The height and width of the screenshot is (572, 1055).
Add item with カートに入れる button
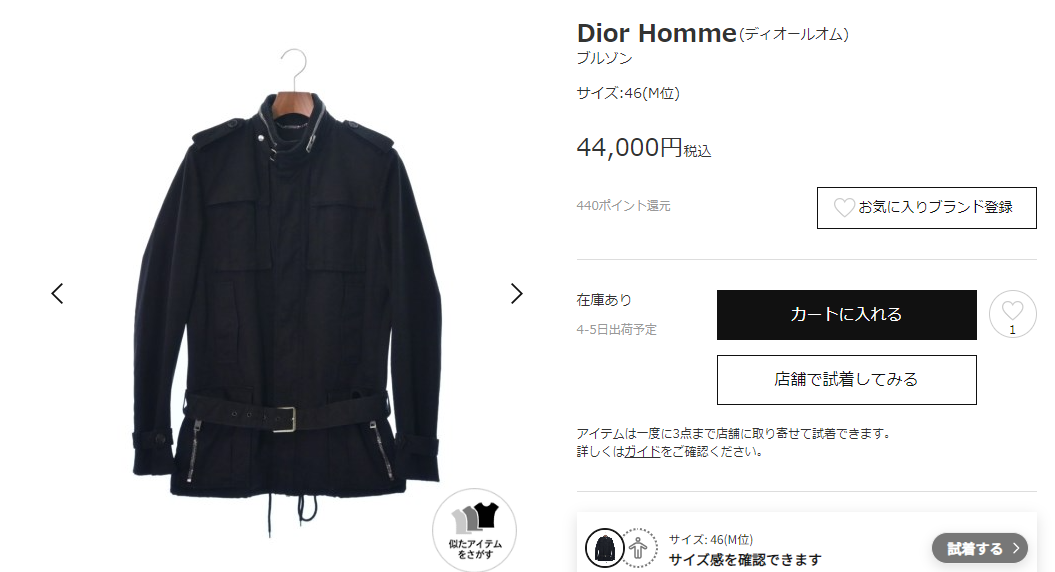click(x=846, y=315)
